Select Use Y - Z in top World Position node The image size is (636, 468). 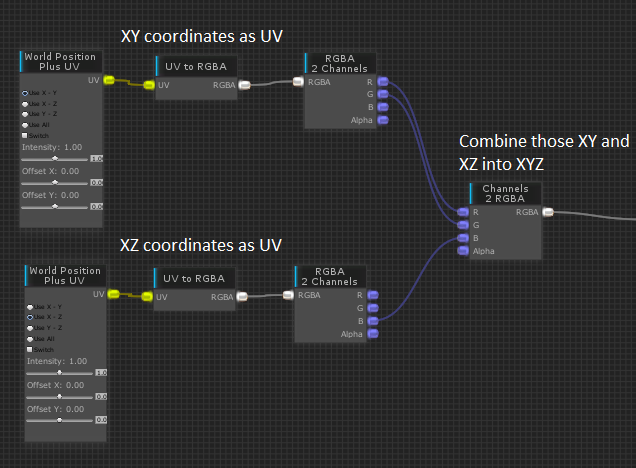[39, 114]
